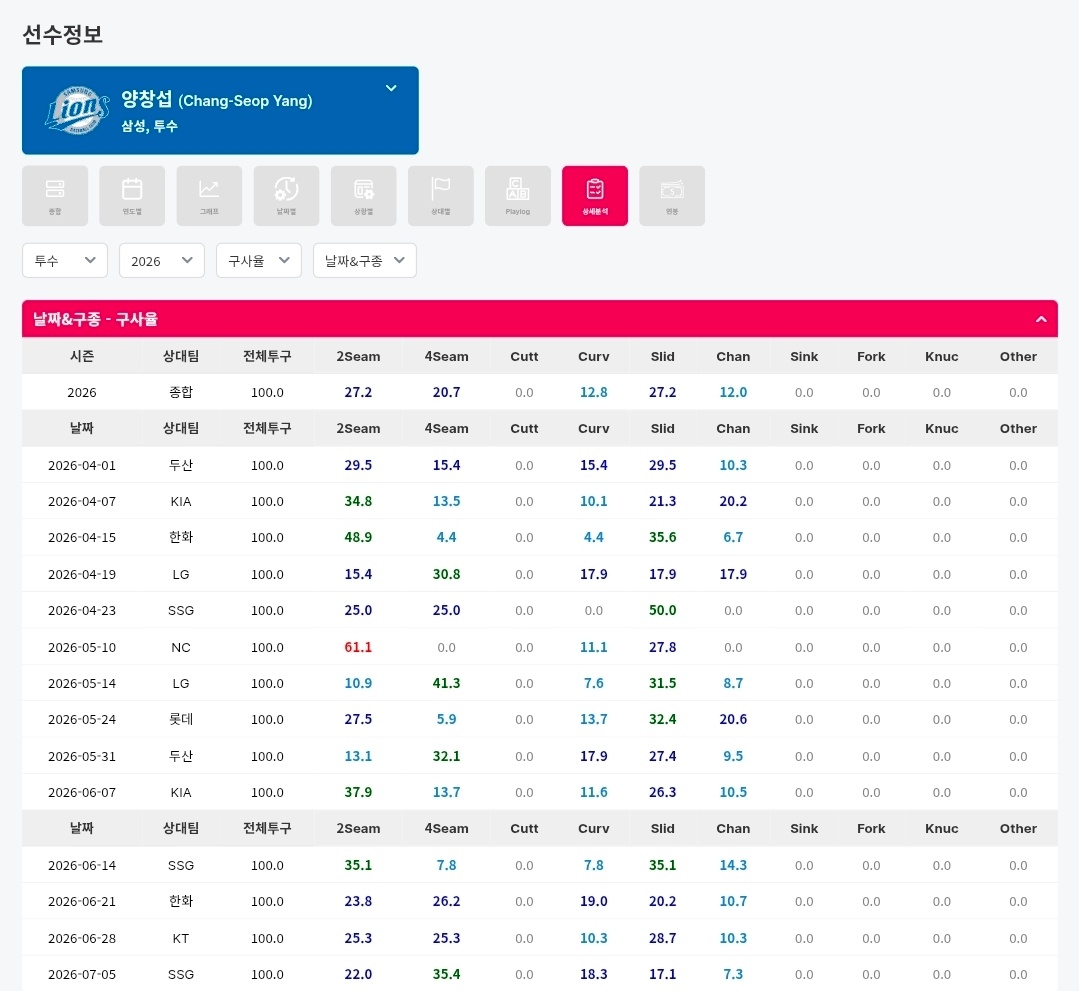
Task: Click the Samsung Lions team logo
Action: pyautogui.click(x=77, y=110)
